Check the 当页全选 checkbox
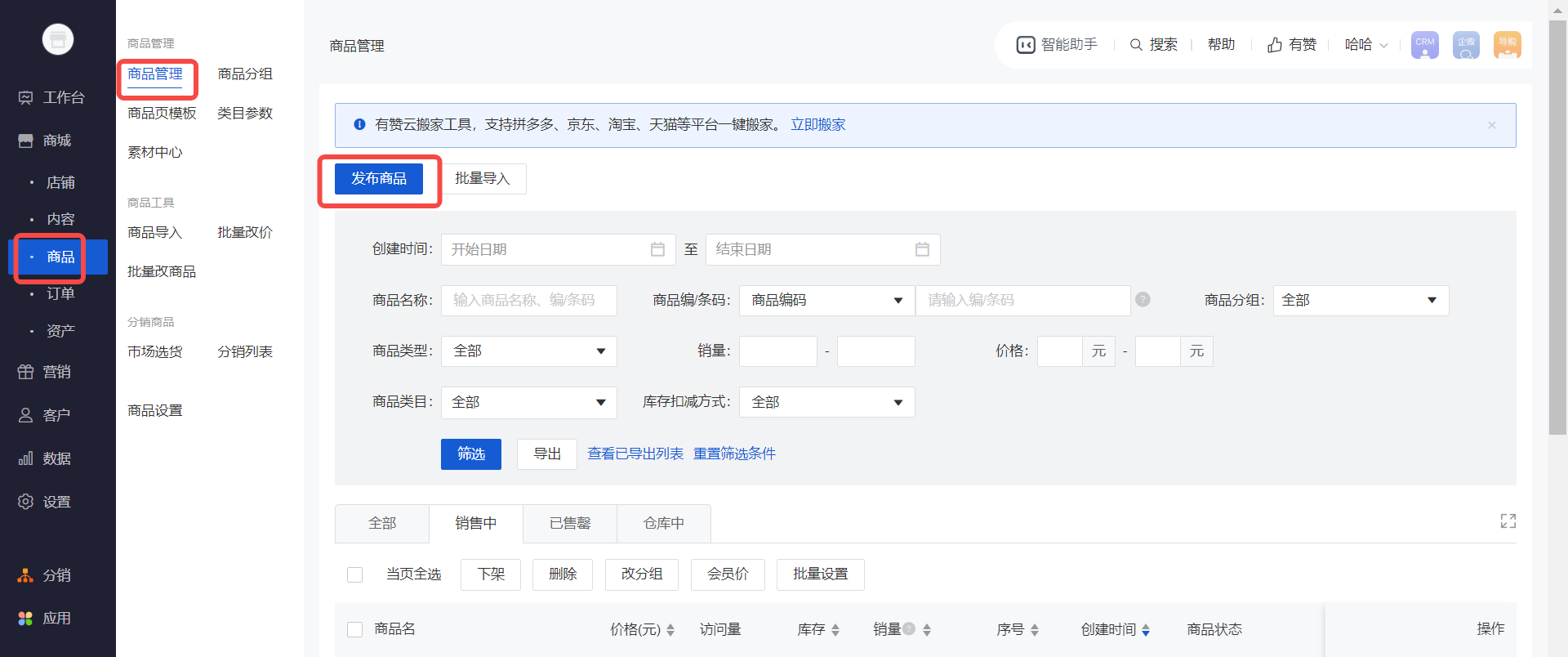The width and height of the screenshot is (1568, 657). (355, 574)
